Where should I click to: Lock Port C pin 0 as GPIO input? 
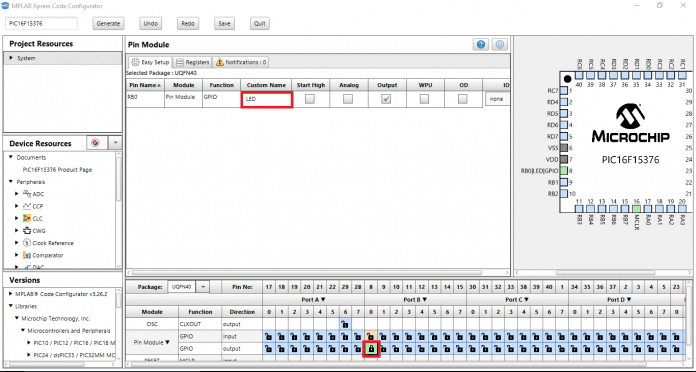tap(473, 336)
